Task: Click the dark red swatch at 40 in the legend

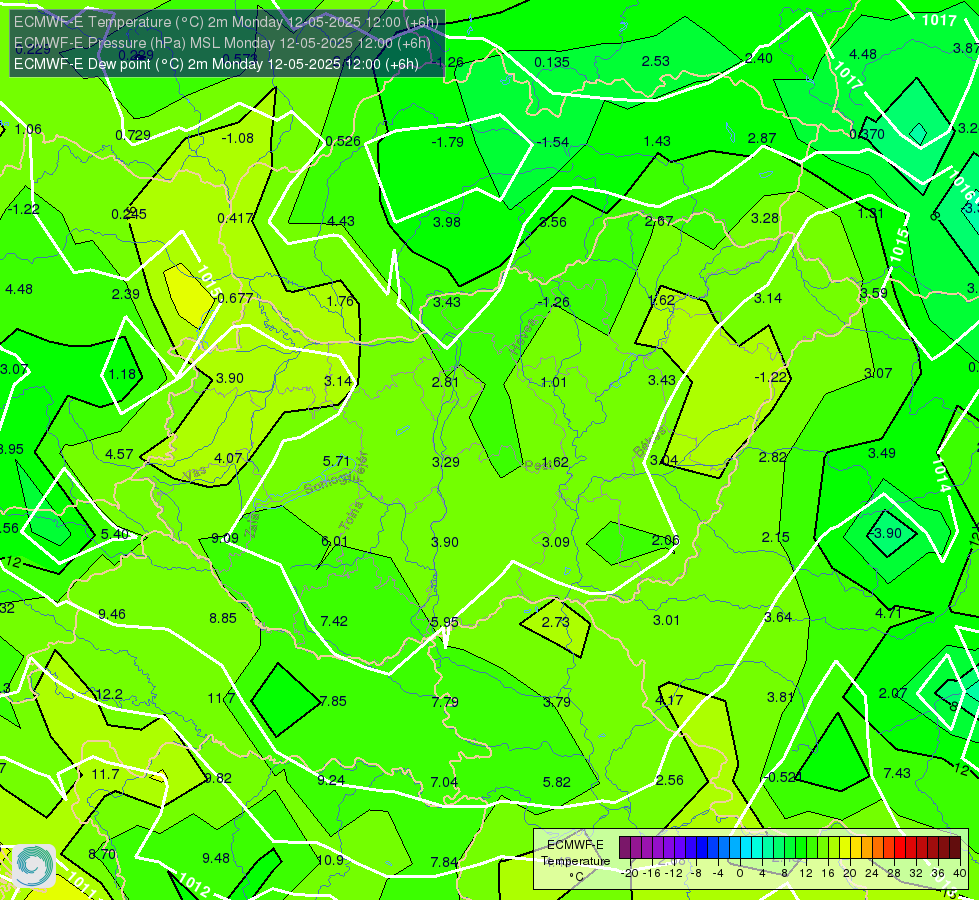Action: [955, 848]
